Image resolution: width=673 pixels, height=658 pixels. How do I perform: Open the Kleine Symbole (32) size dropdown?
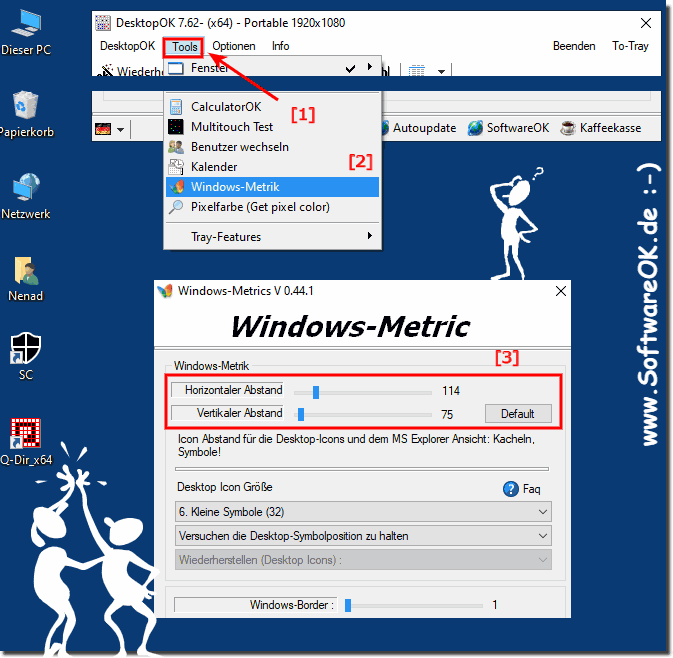[363, 512]
